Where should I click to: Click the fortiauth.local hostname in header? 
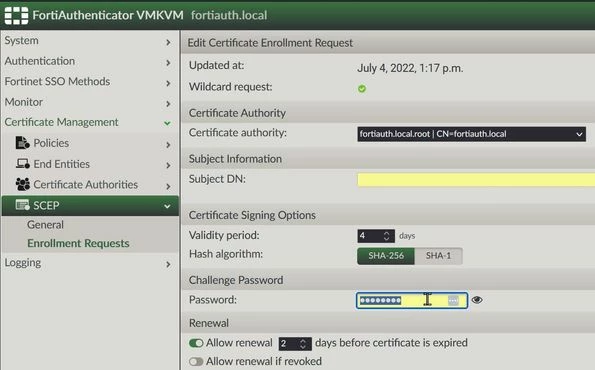coord(229,15)
